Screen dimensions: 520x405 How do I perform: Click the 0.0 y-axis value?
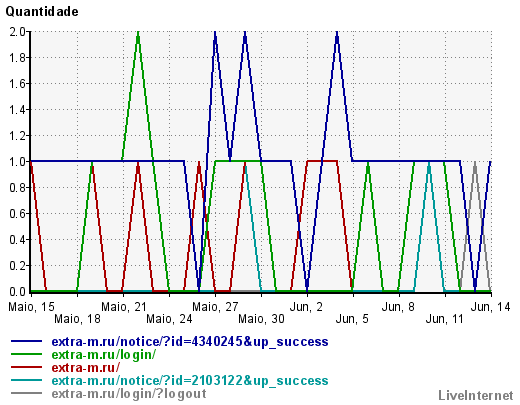(17, 292)
